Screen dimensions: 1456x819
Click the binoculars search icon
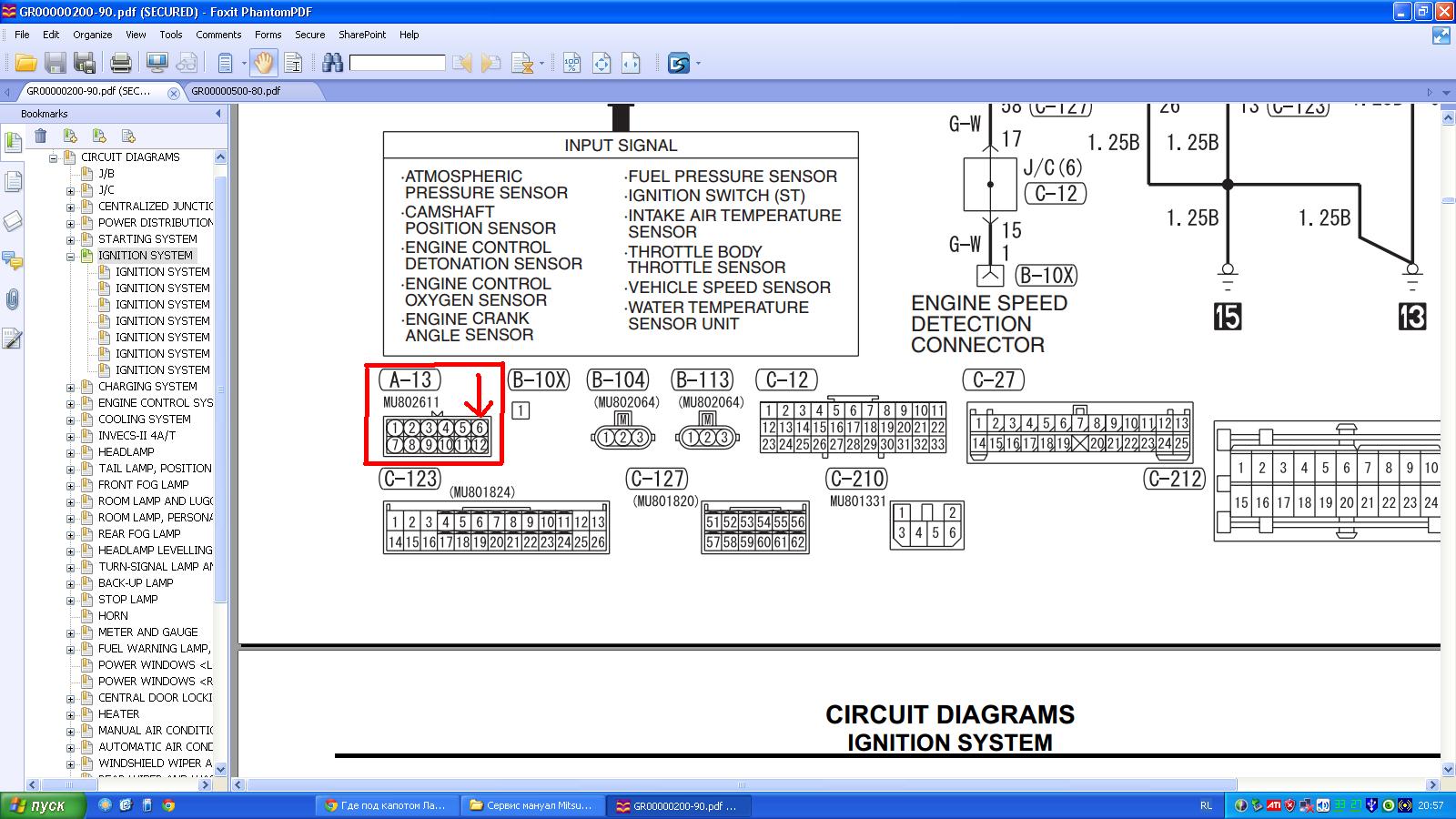click(x=332, y=63)
